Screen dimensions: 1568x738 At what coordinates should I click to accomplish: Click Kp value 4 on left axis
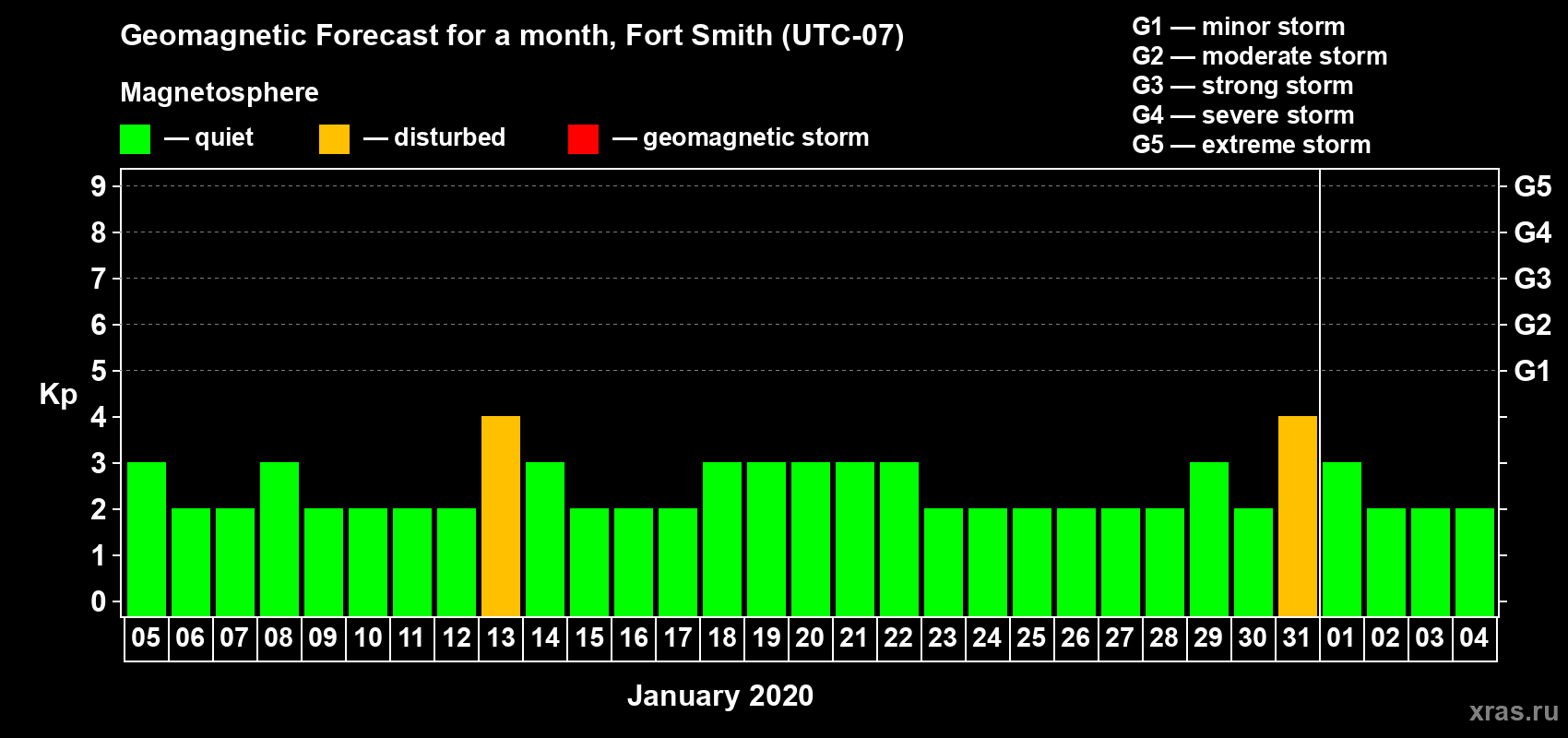[99, 417]
